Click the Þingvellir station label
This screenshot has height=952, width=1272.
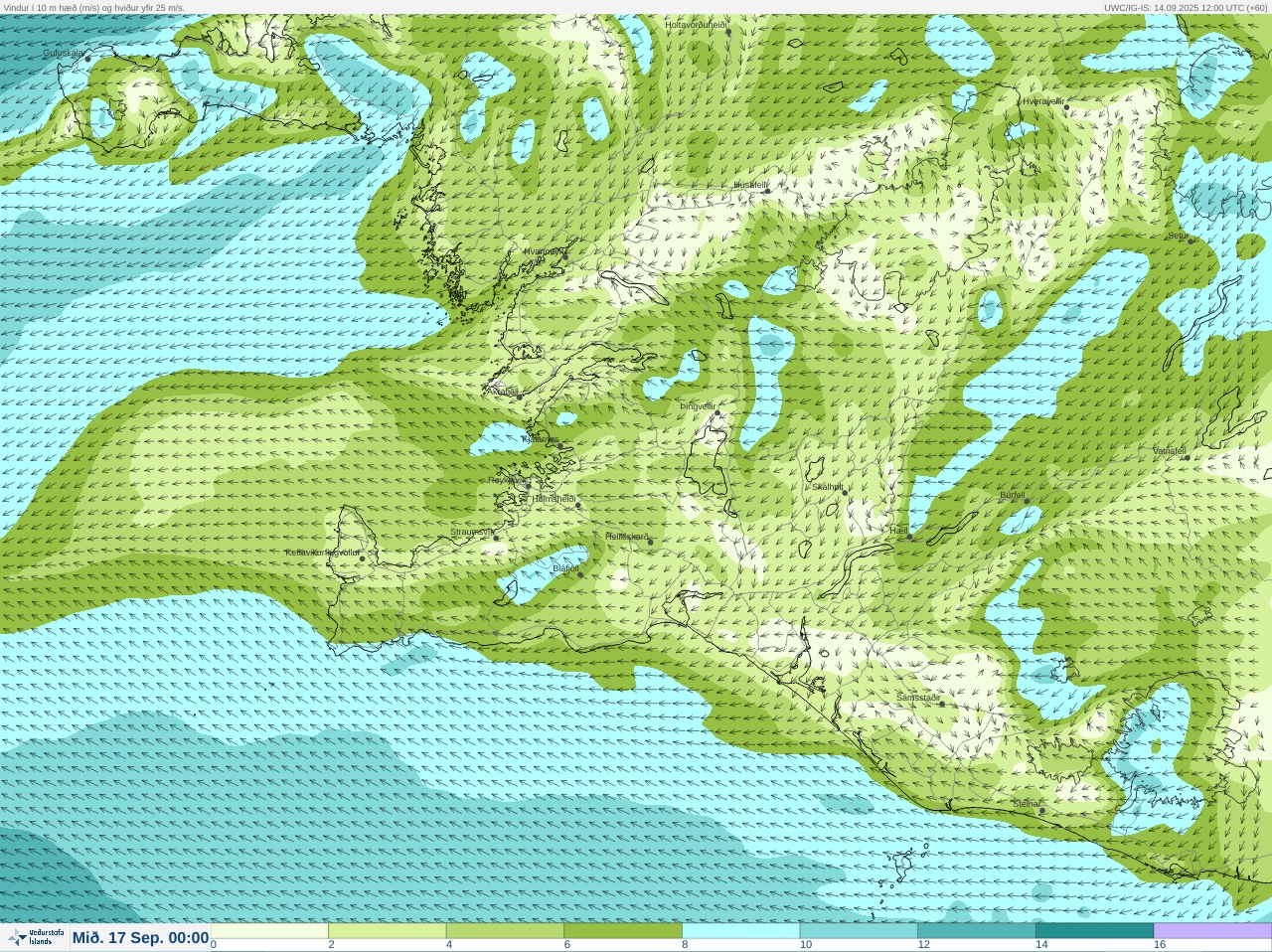[x=698, y=406]
